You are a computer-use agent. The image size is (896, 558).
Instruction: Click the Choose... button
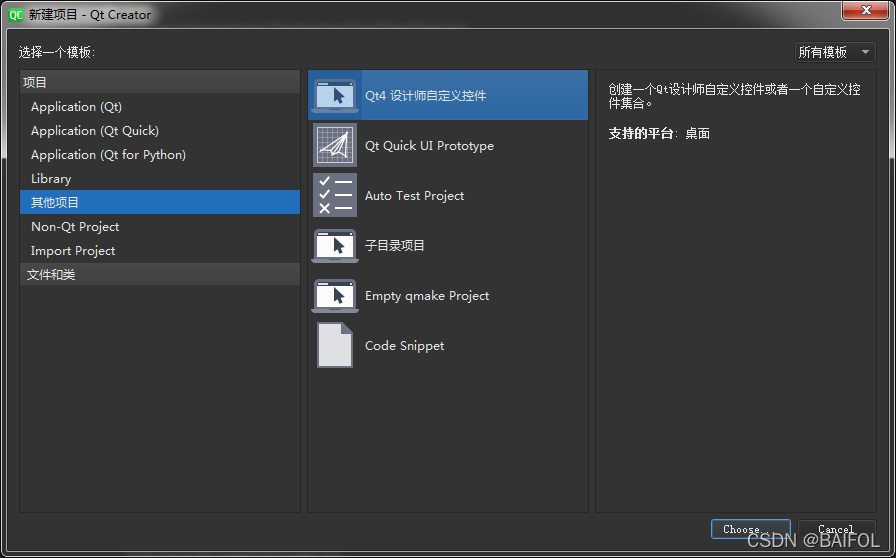750,529
